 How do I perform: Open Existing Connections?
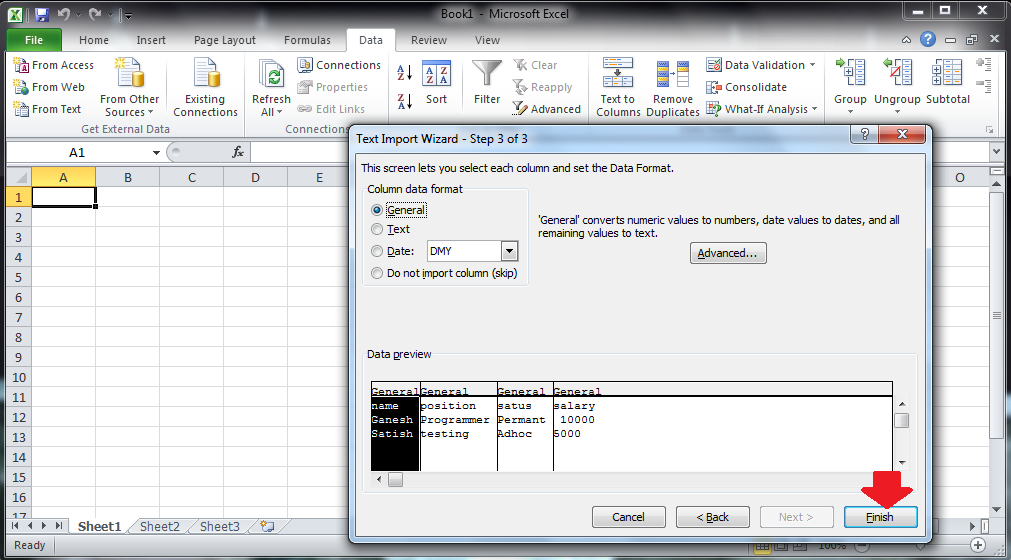(205, 88)
